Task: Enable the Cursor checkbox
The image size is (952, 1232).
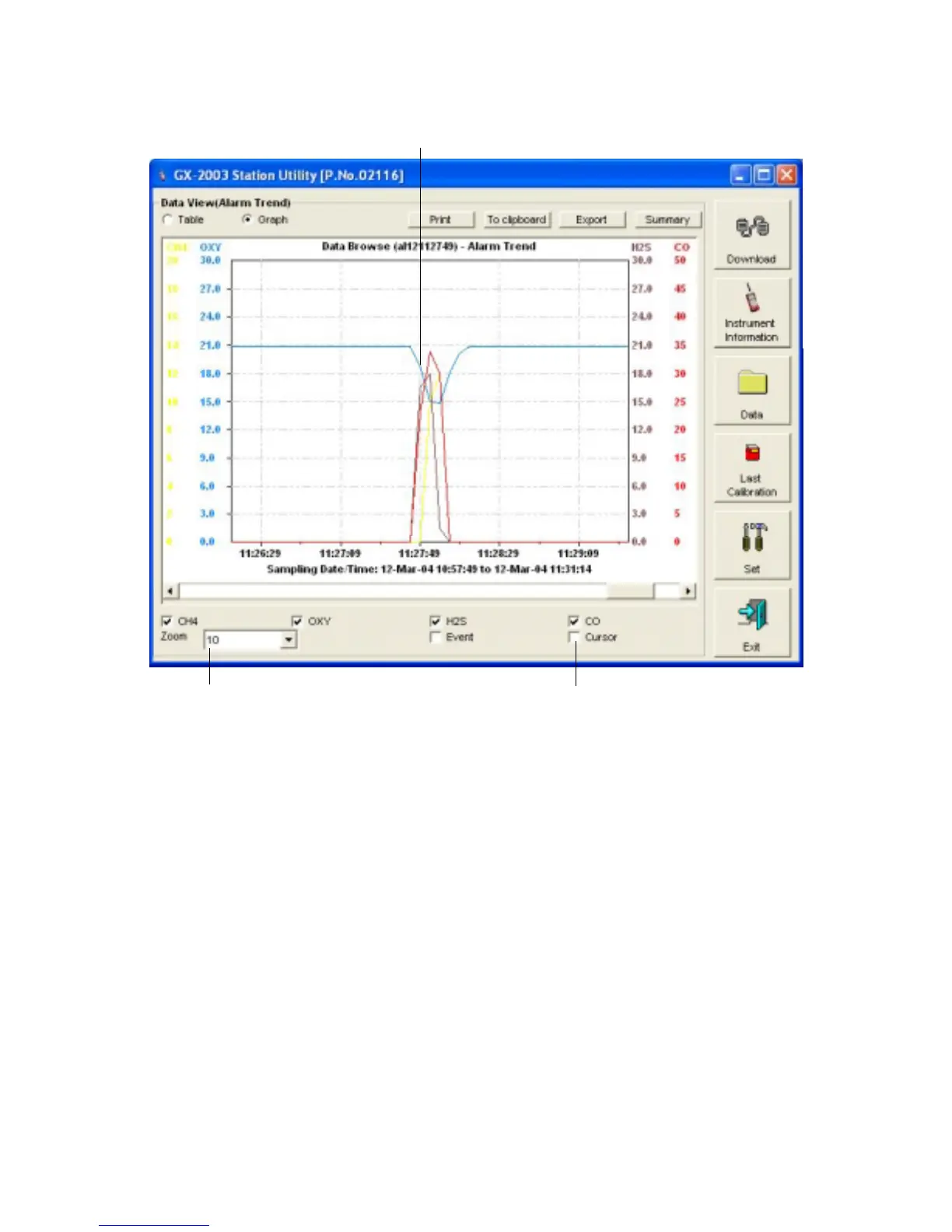Action: [x=573, y=637]
